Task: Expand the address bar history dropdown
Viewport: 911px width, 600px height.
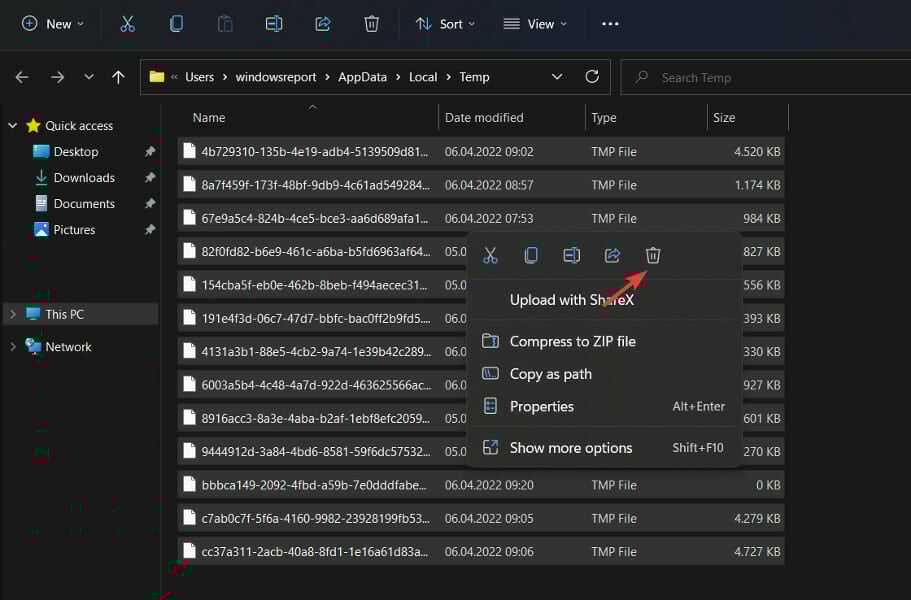Action: click(x=557, y=77)
